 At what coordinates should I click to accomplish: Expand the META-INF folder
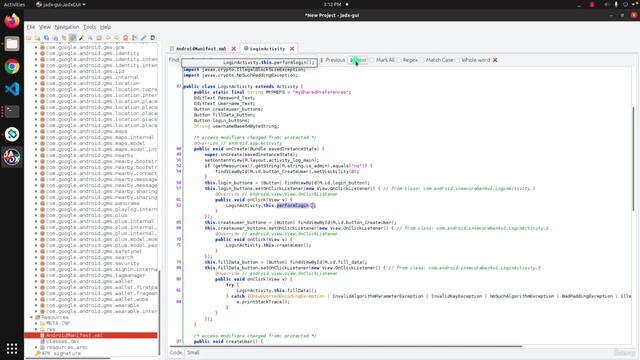36,323
